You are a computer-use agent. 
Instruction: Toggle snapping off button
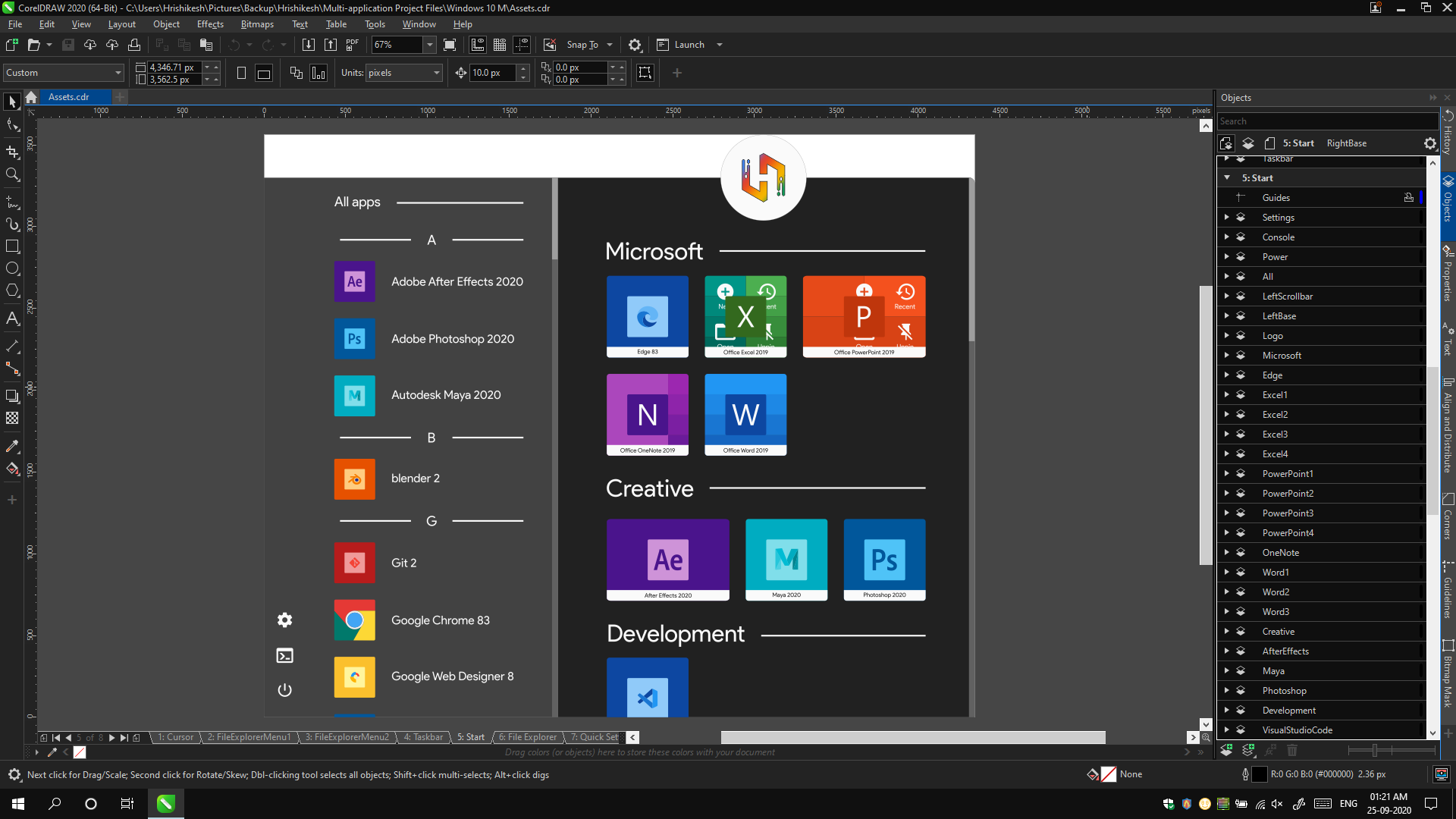tap(551, 45)
